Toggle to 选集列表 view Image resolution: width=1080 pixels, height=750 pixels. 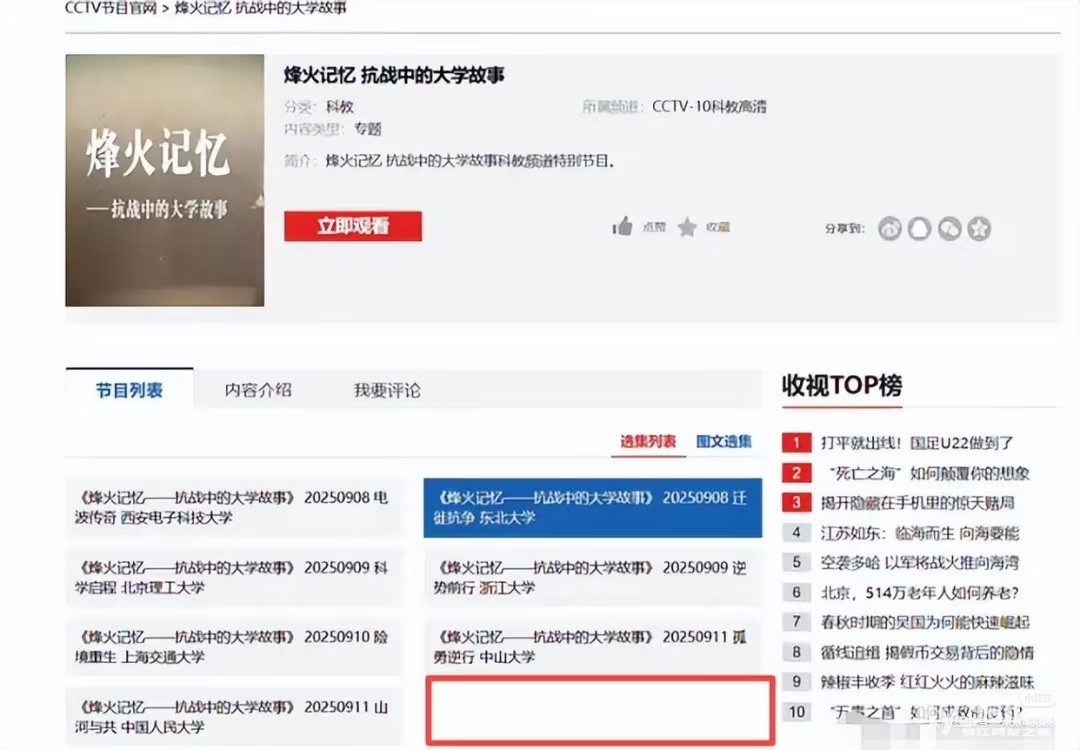click(648, 441)
